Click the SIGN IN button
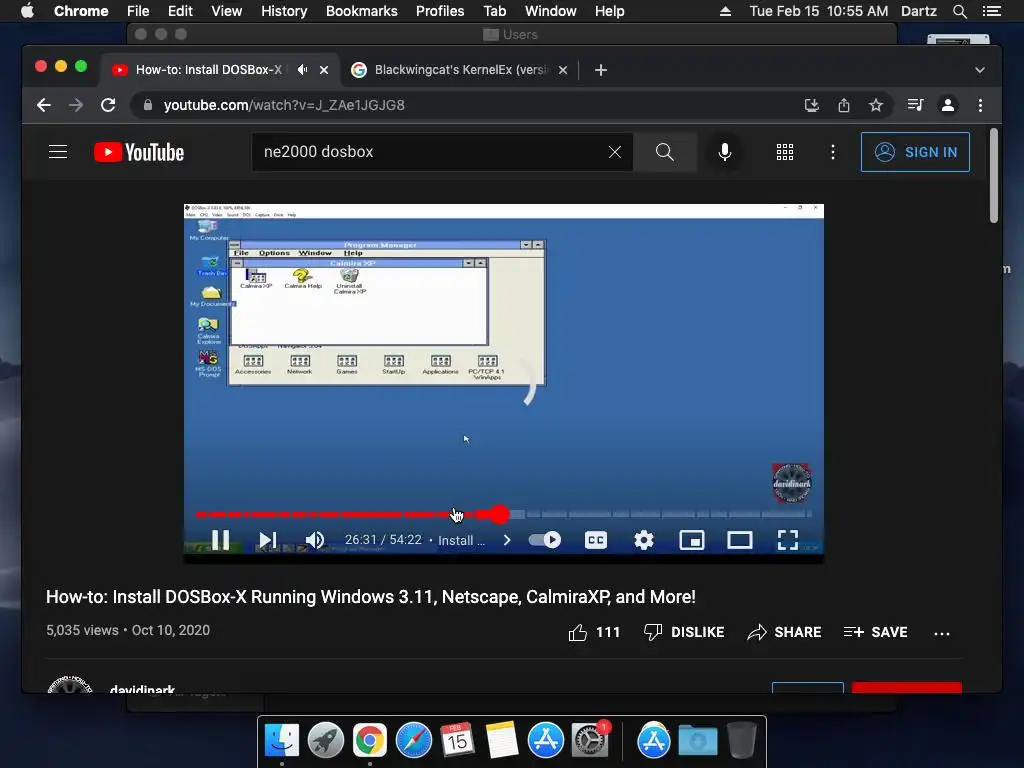 click(915, 152)
